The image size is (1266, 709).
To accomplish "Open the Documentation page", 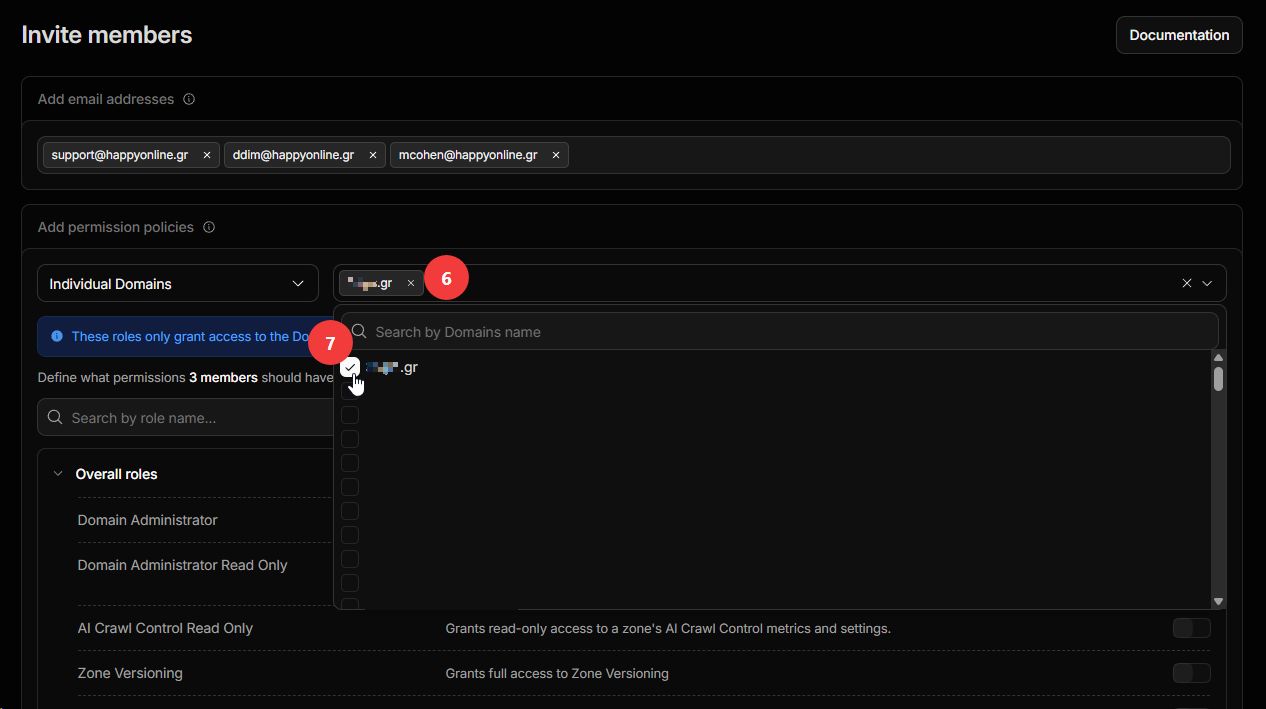I will pos(1179,35).
